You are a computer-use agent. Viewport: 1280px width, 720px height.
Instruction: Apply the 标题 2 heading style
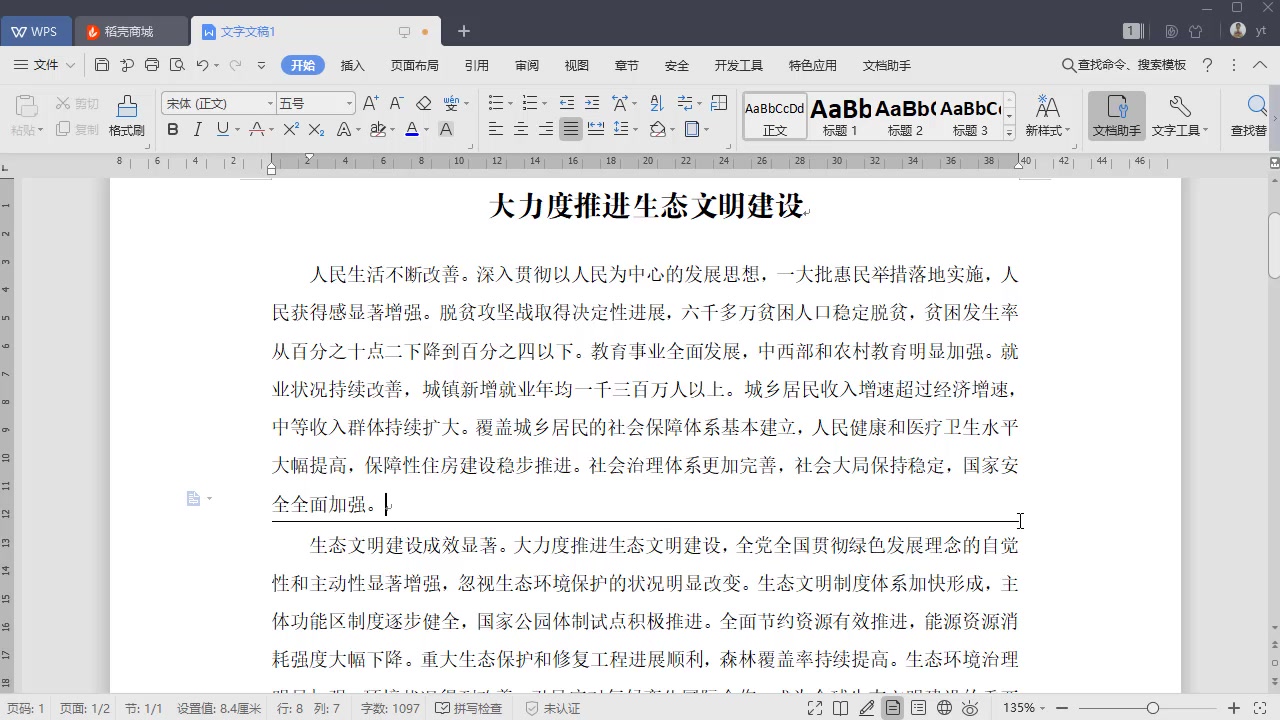pyautogui.click(x=906, y=117)
